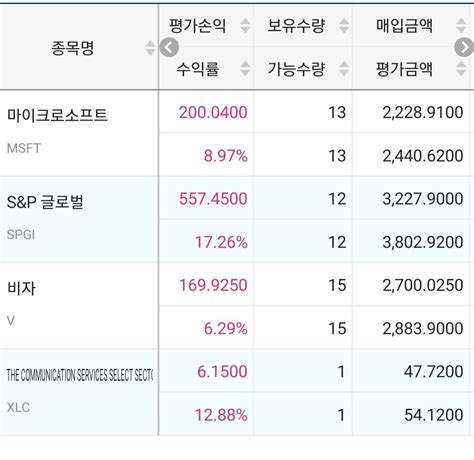Click the XLC ticker symbol

pos(18,407)
